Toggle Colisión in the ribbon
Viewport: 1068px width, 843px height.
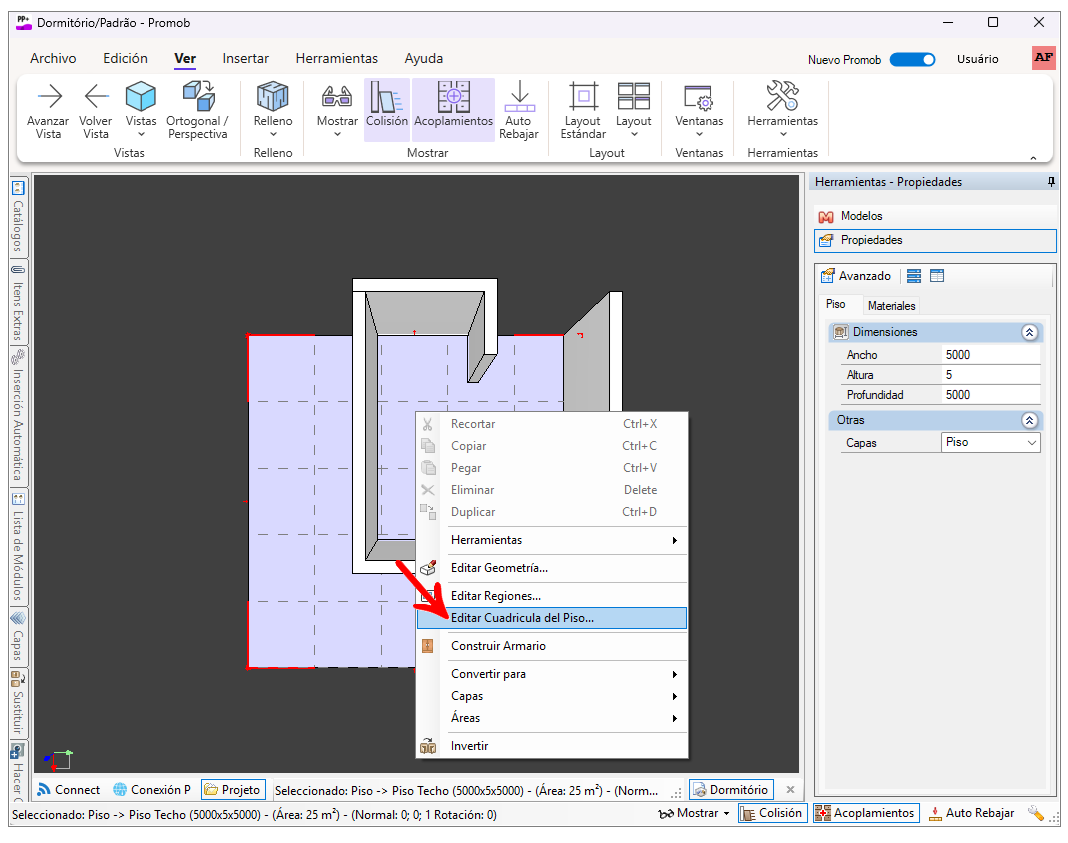click(x=386, y=108)
